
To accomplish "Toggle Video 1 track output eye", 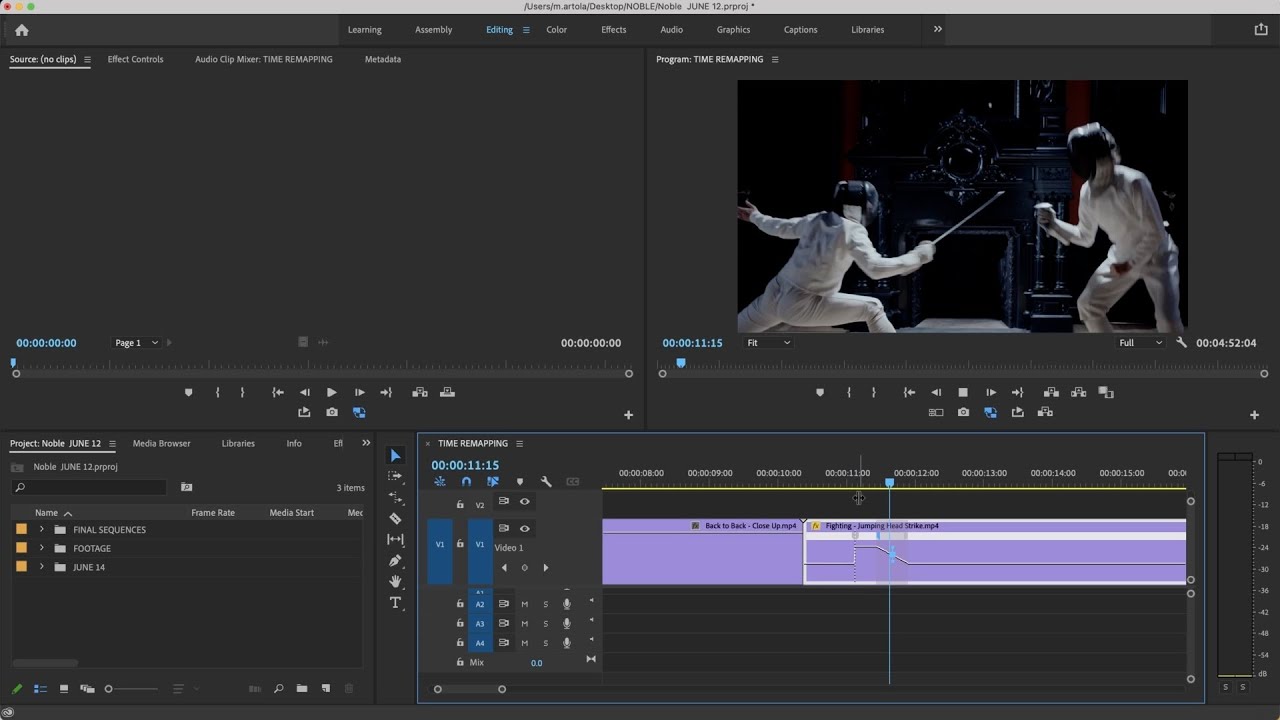I will click(x=524, y=529).
